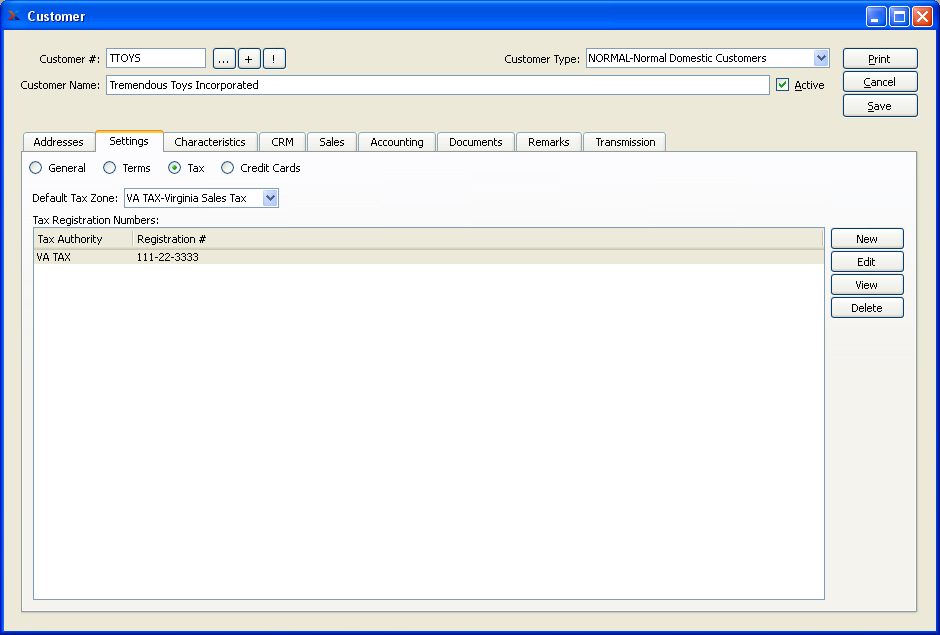Open the Documents tab

click(475, 142)
